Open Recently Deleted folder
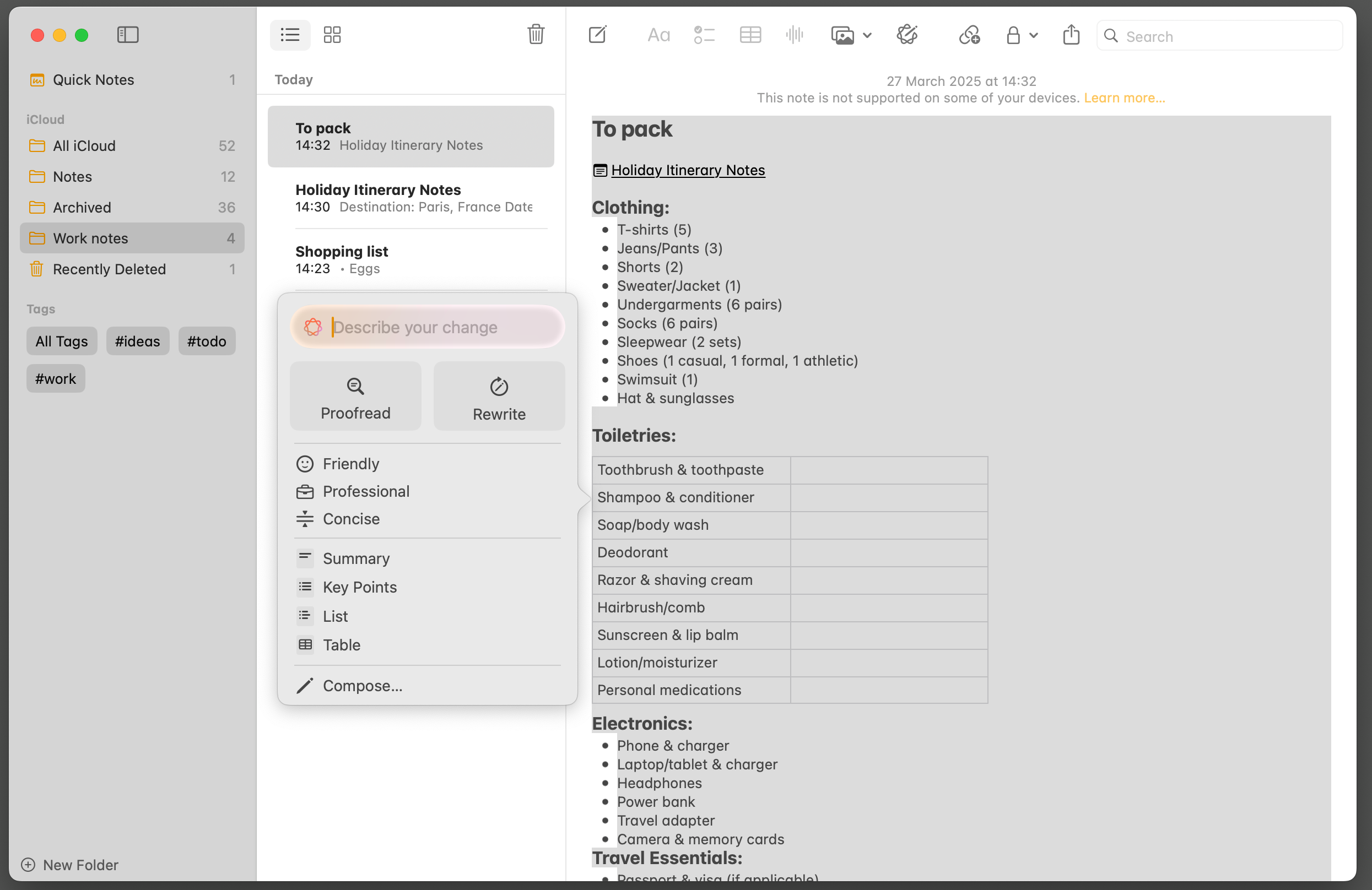 [x=132, y=269]
